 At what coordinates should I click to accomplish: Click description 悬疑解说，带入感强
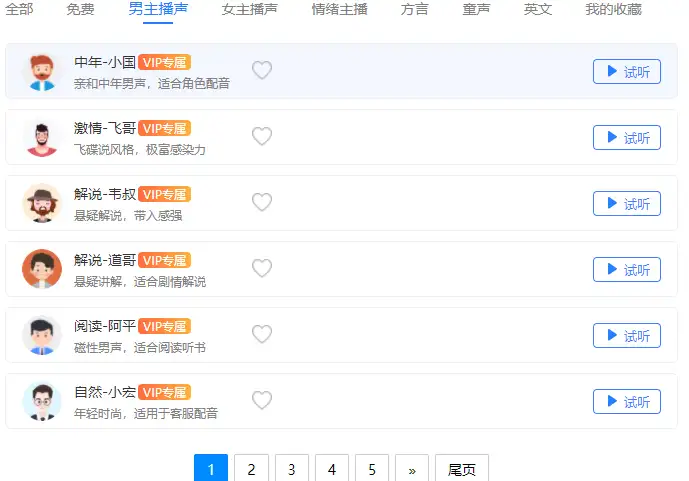[x=128, y=215]
